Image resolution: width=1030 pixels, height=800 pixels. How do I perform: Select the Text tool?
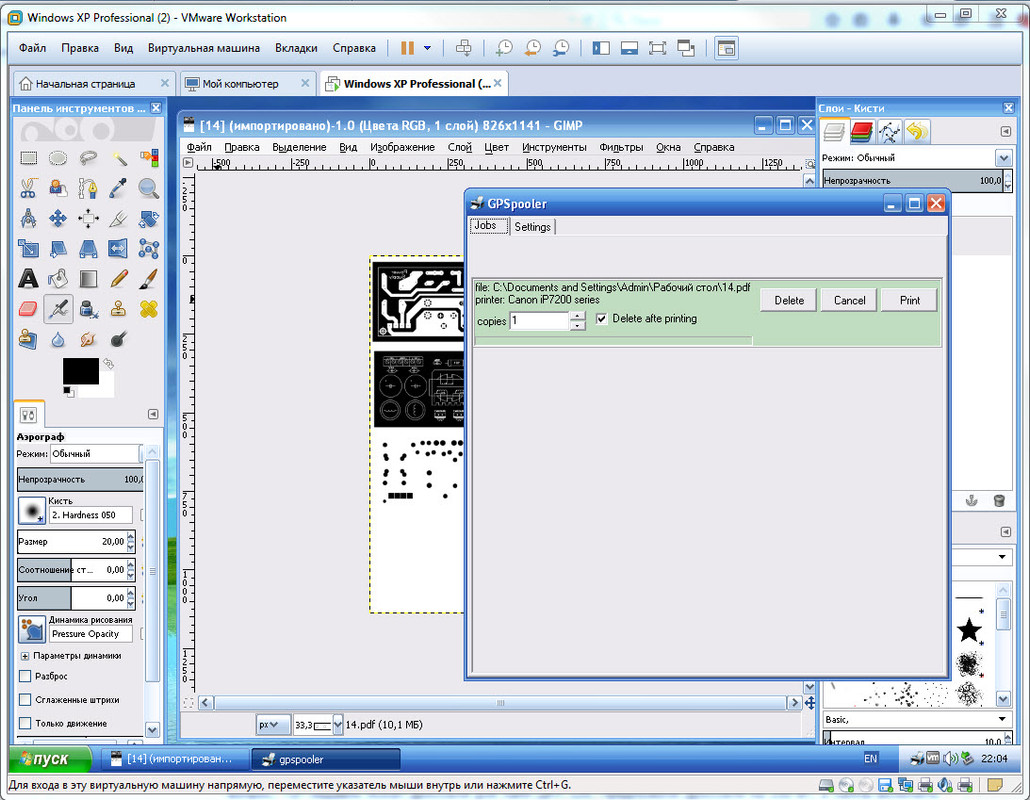click(x=28, y=279)
